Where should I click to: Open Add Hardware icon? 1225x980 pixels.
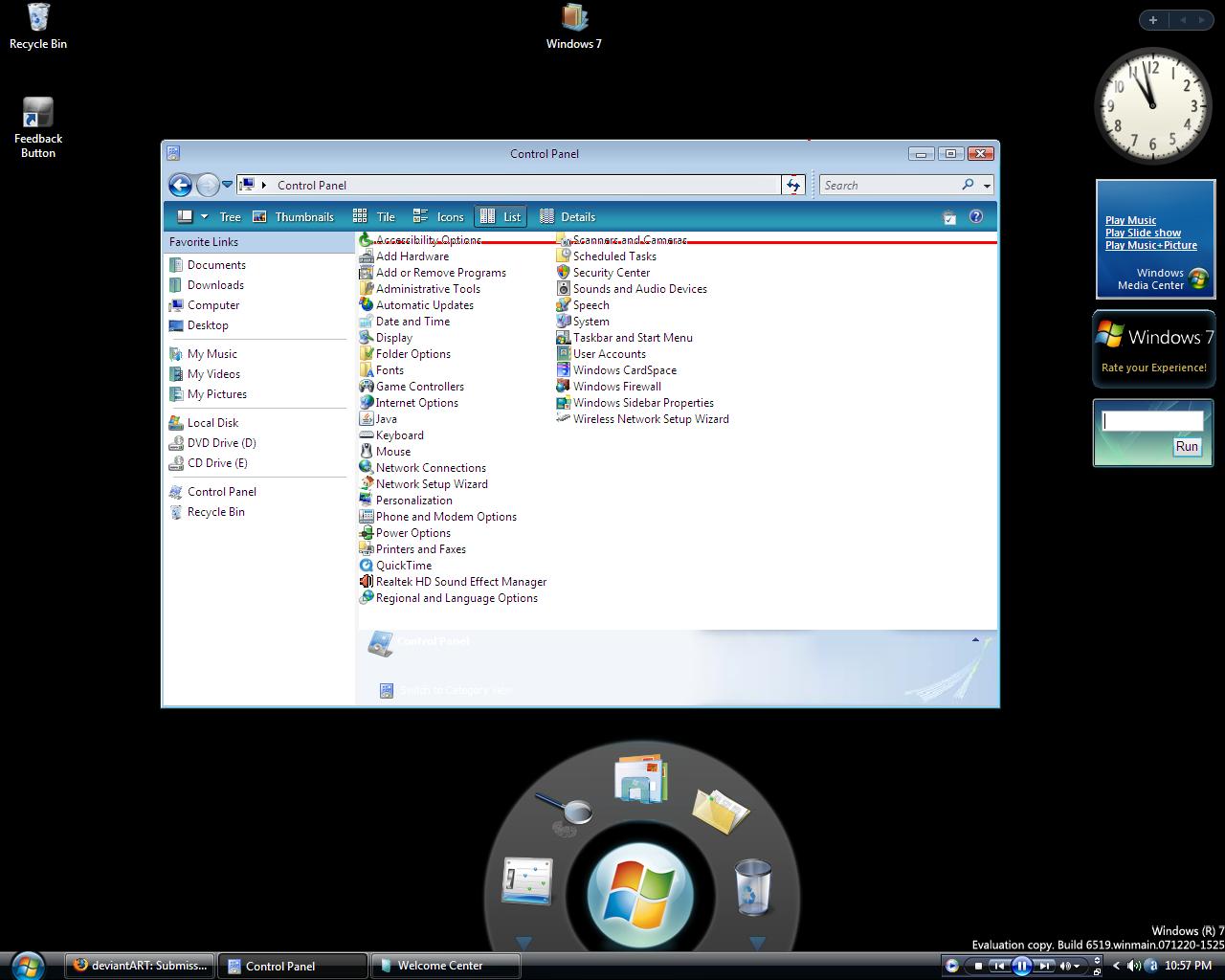[x=367, y=256]
